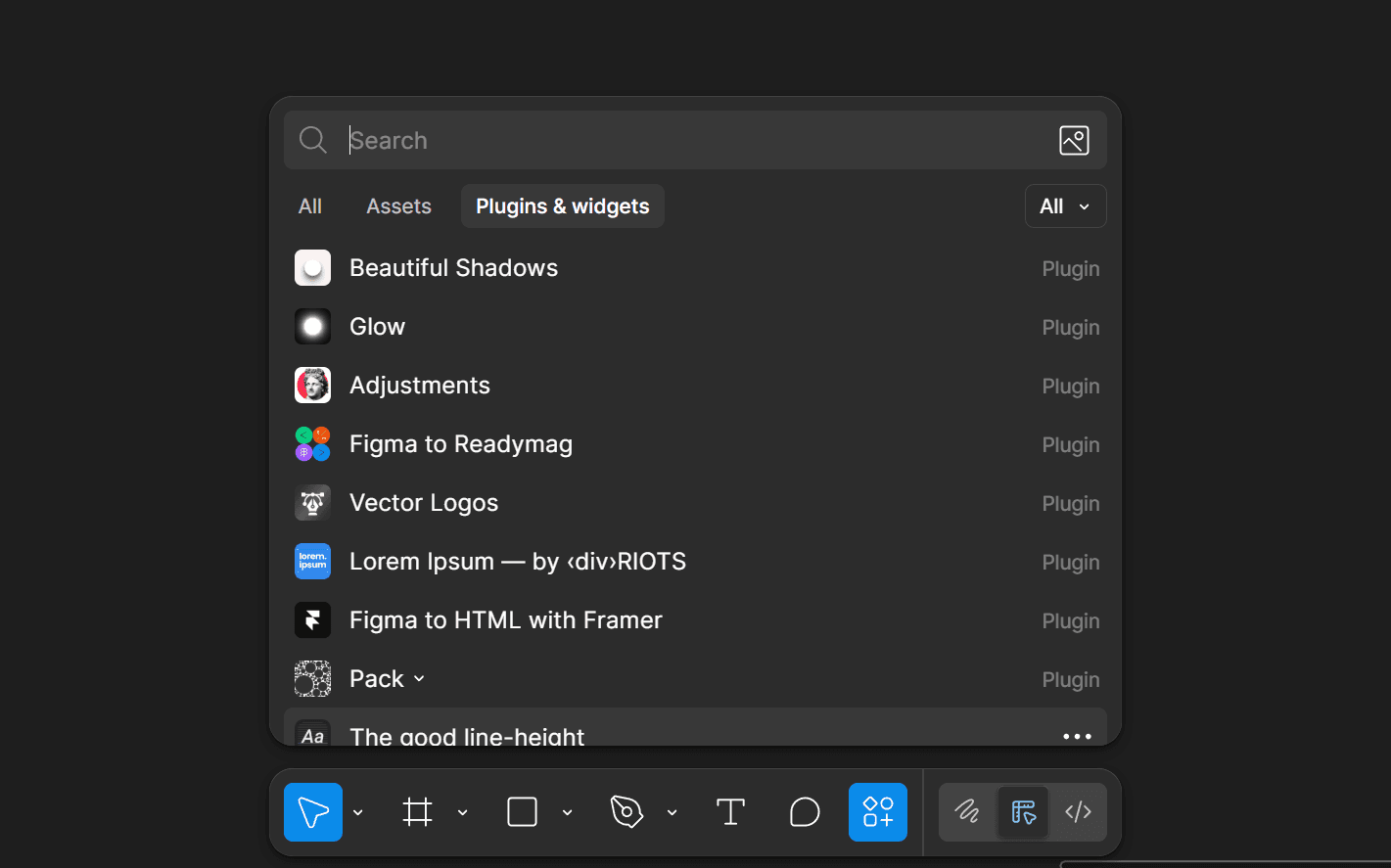Open the All filter dropdown
This screenshot has height=868, width=1391.
pos(1065,206)
